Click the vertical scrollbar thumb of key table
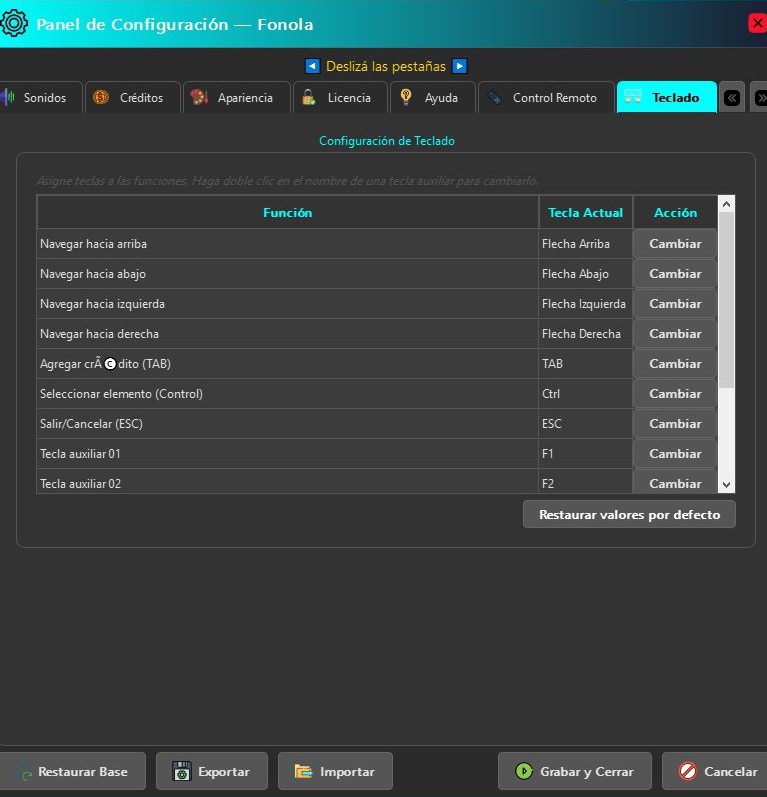767x797 pixels. tap(726, 300)
